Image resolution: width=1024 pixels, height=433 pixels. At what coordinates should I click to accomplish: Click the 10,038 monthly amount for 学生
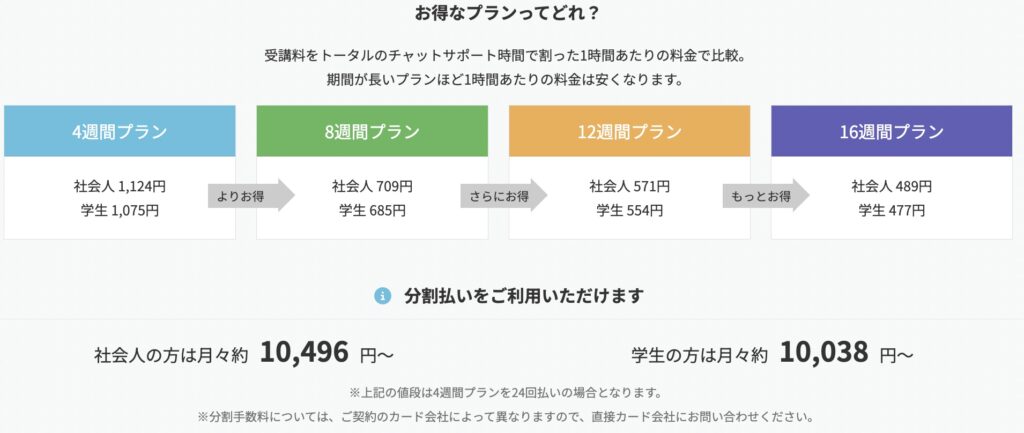coord(824,353)
